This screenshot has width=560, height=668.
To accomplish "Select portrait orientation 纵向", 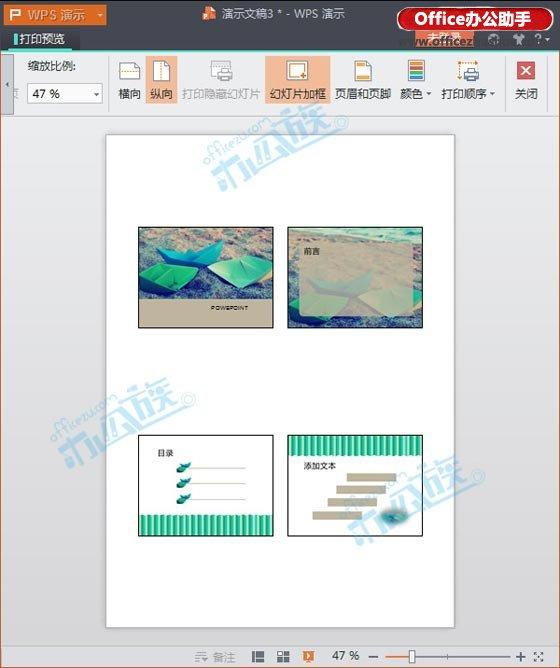I will tap(162, 80).
